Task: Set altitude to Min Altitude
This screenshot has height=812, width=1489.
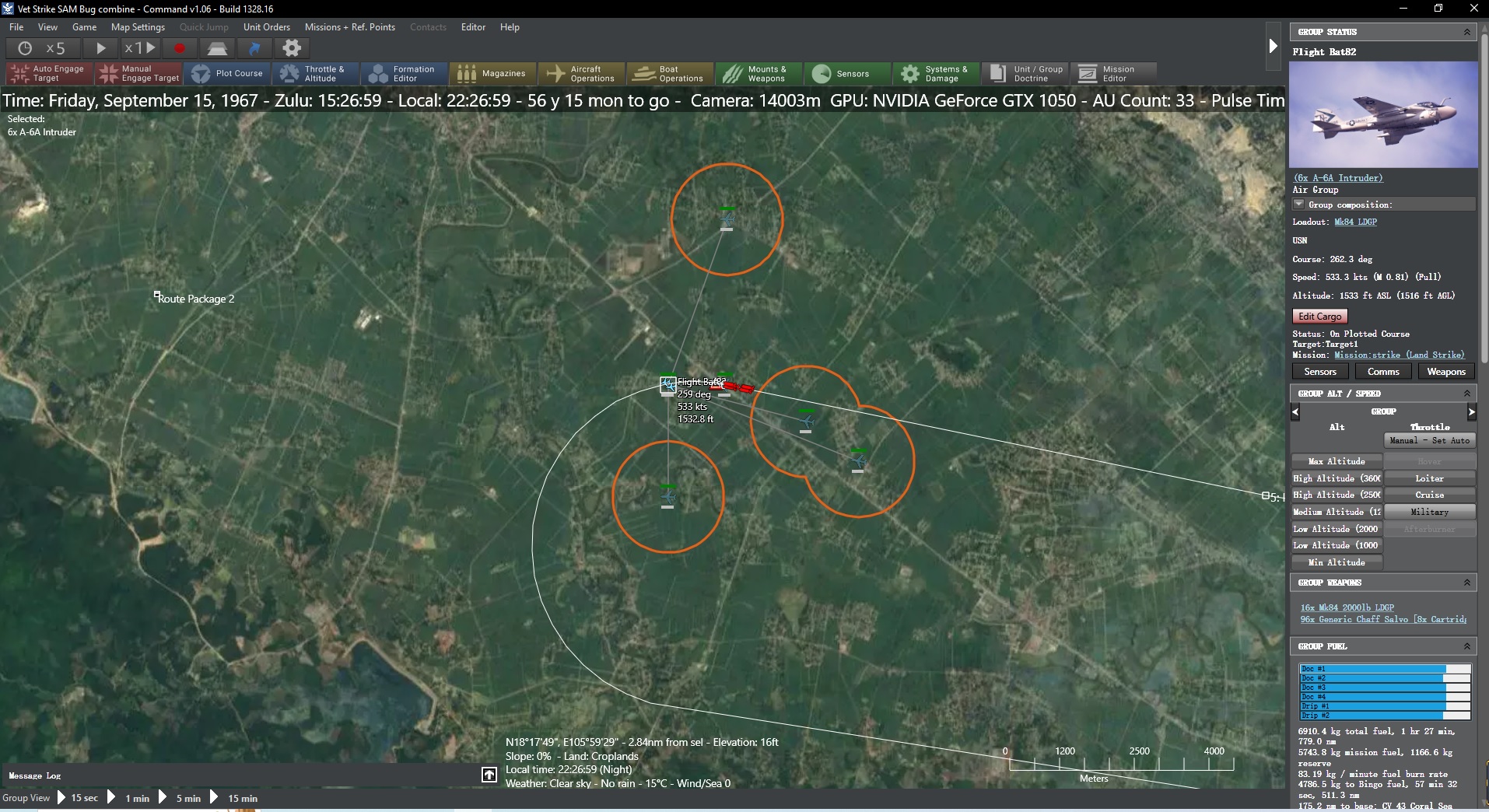Action: 1337,562
